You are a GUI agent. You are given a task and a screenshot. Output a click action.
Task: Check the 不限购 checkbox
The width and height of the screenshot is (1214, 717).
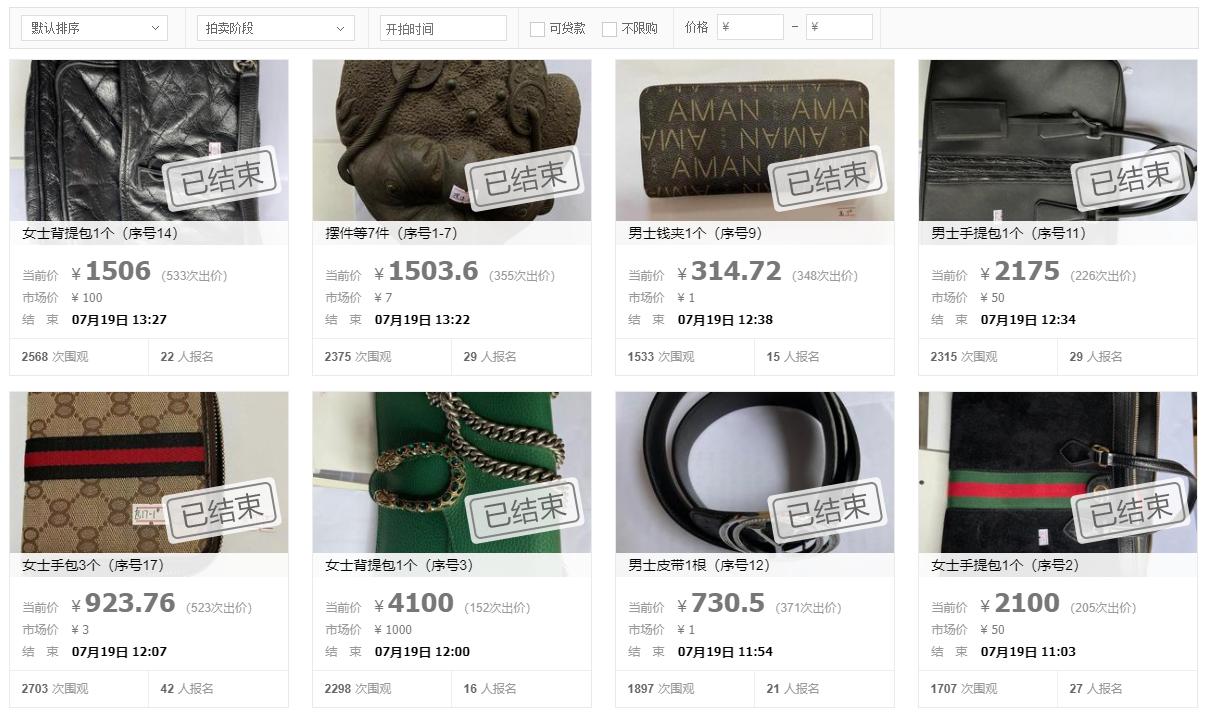tap(609, 29)
